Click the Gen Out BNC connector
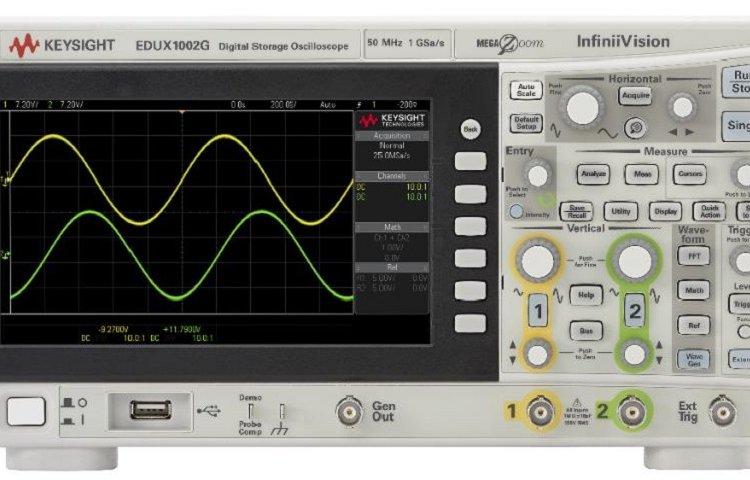Image resolution: width=750 pixels, height=480 pixels. 349,410
